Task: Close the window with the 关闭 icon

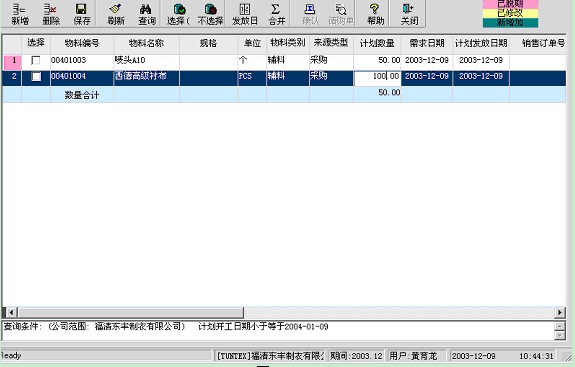Action: [x=409, y=14]
